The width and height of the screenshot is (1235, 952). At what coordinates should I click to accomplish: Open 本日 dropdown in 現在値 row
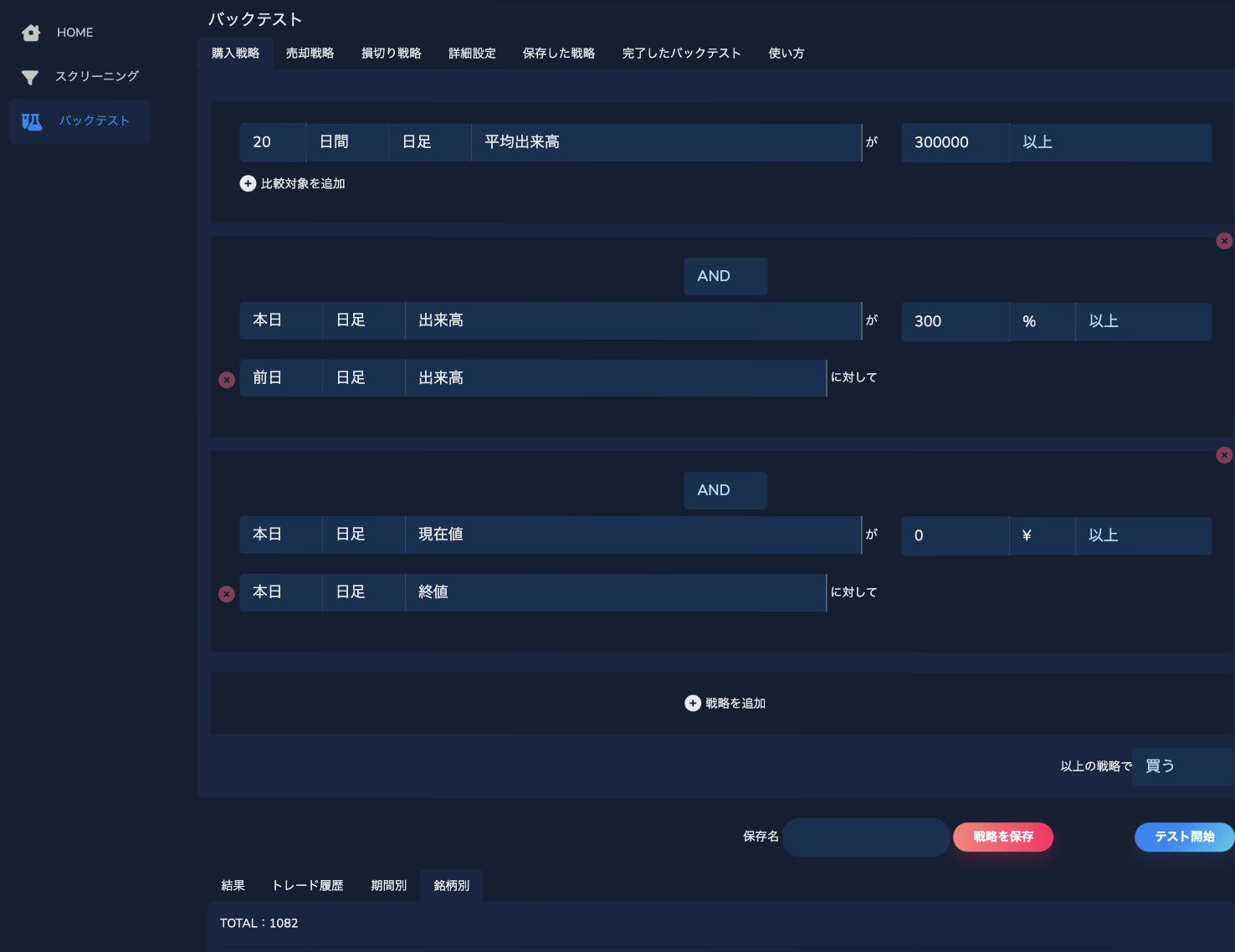click(281, 535)
